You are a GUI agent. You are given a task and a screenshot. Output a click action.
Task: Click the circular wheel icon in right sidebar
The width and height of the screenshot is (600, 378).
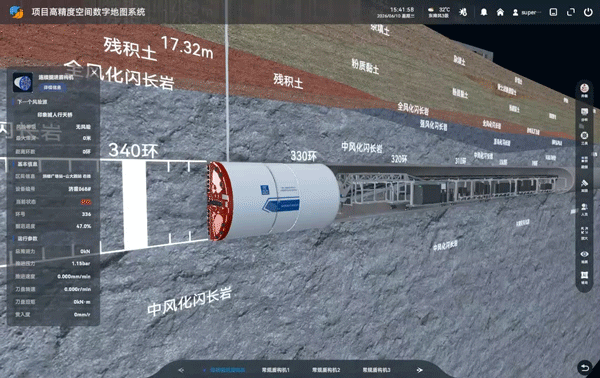(584, 137)
